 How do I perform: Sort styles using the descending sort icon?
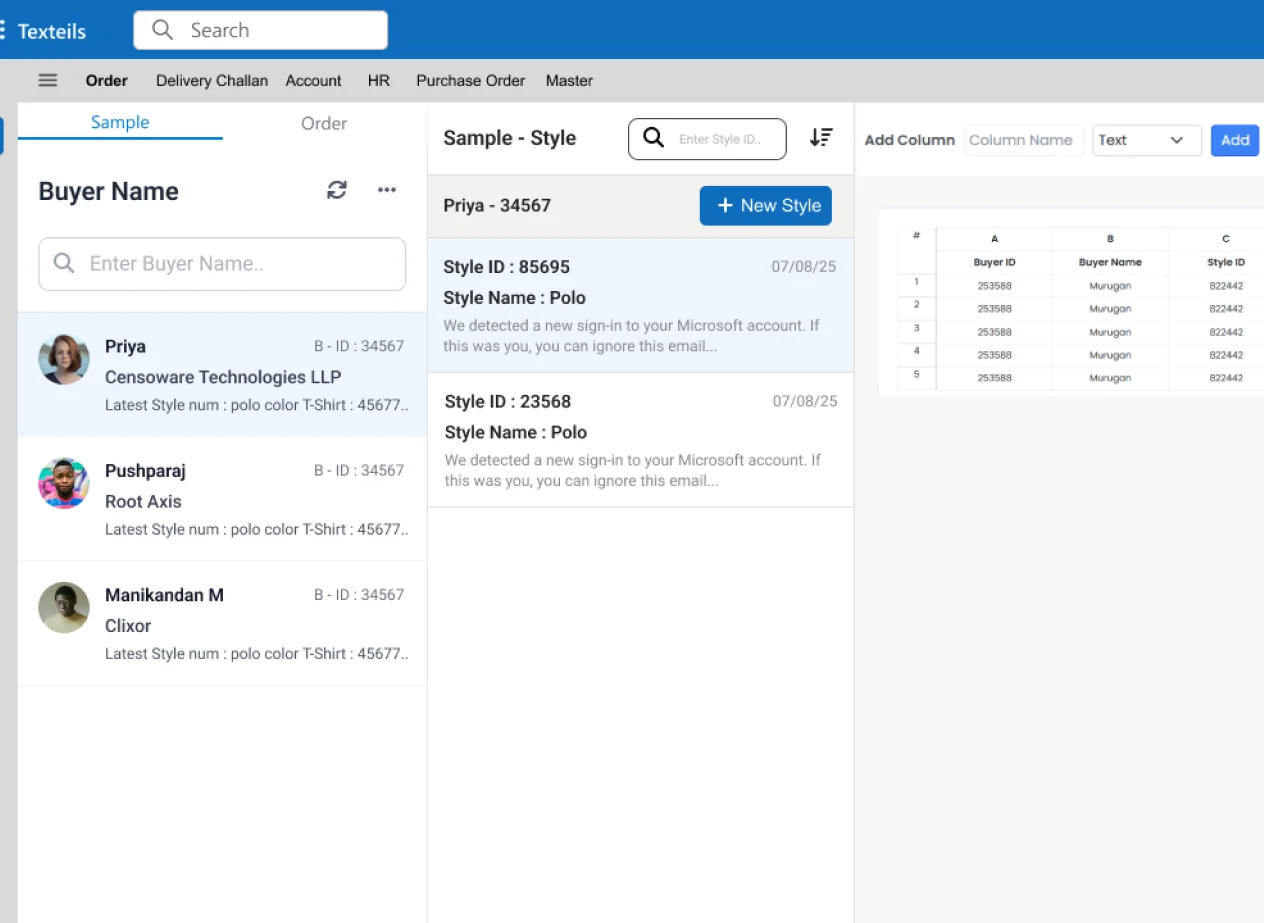[x=821, y=139]
